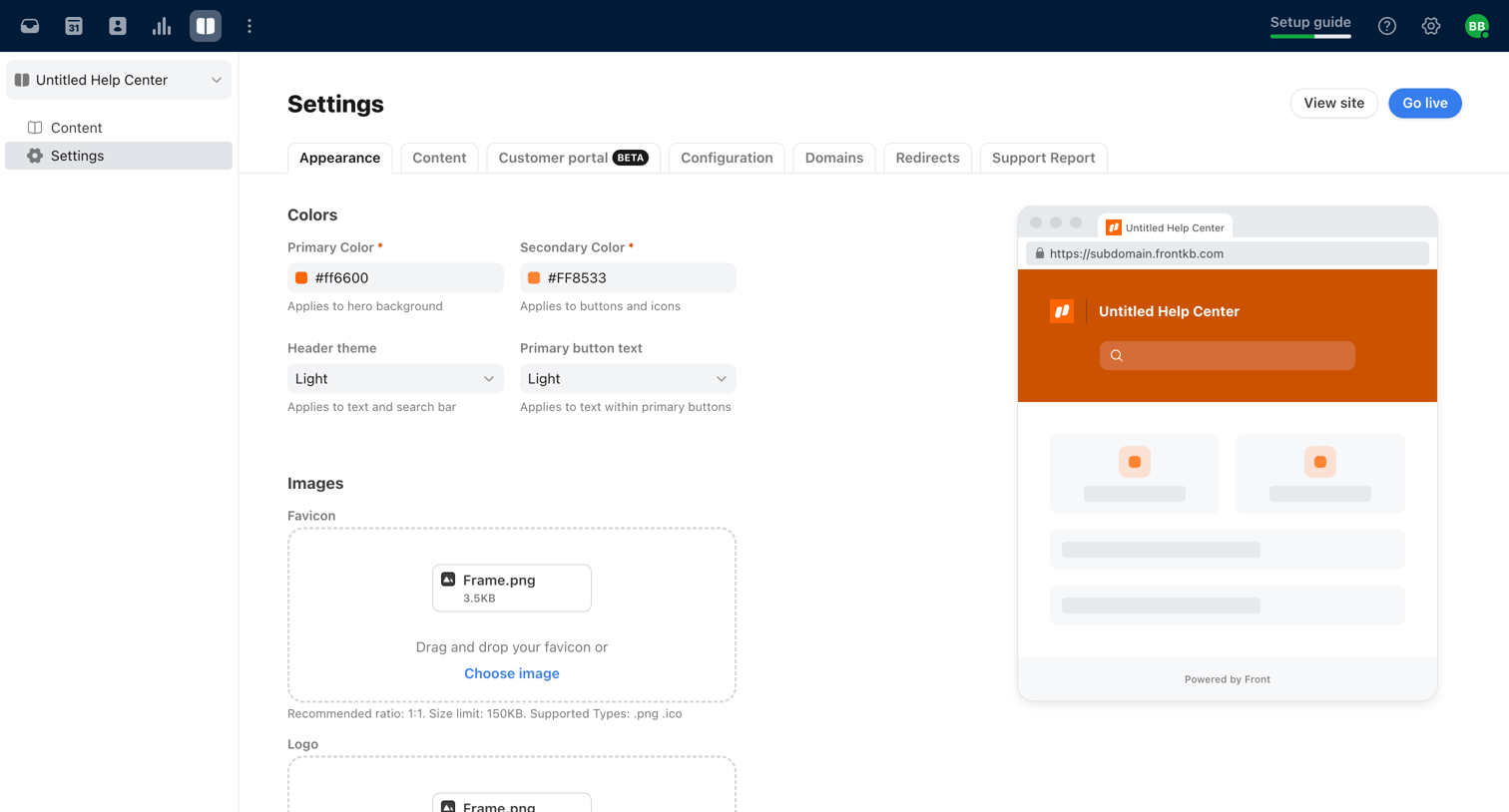Open the help question mark icon
The width and height of the screenshot is (1509, 812).
click(1387, 26)
